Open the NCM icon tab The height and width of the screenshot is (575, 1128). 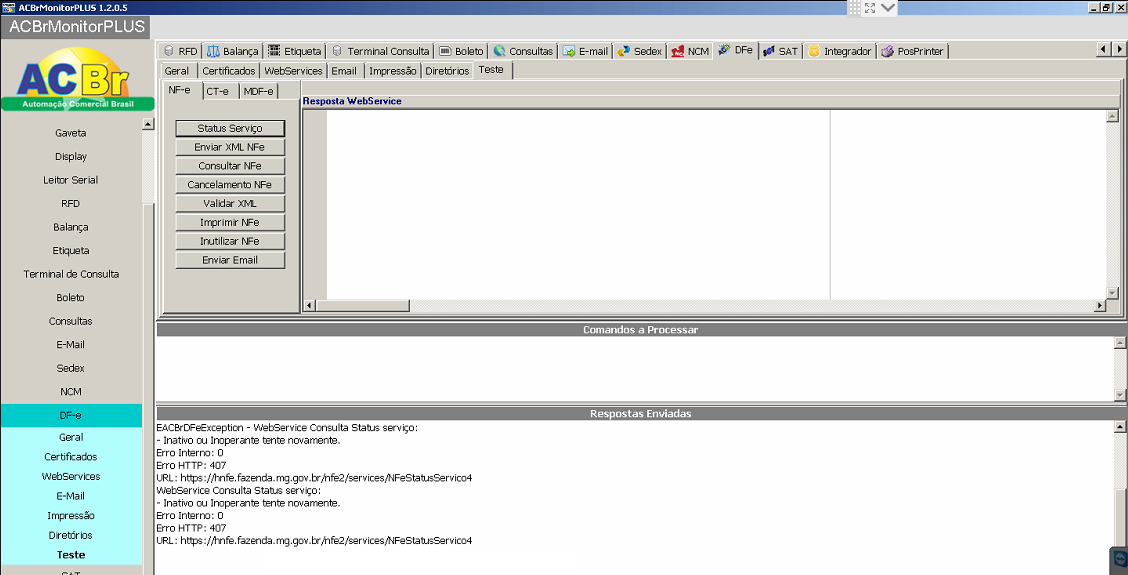(690, 51)
